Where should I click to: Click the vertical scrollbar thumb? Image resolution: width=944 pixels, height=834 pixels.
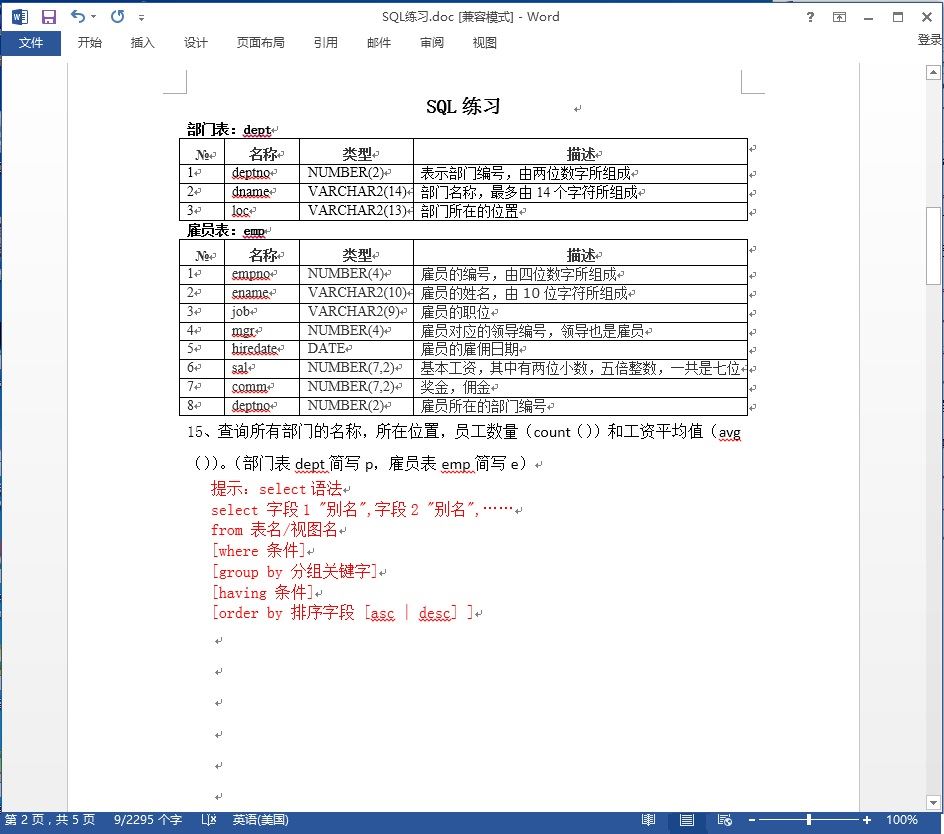click(x=933, y=246)
